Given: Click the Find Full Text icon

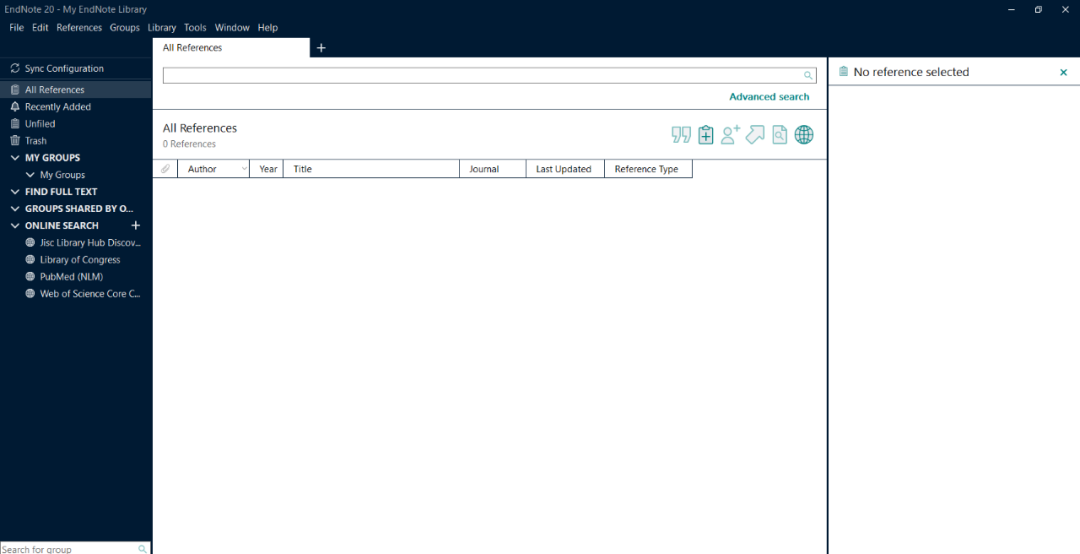Looking at the screenshot, I should tap(779, 135).
